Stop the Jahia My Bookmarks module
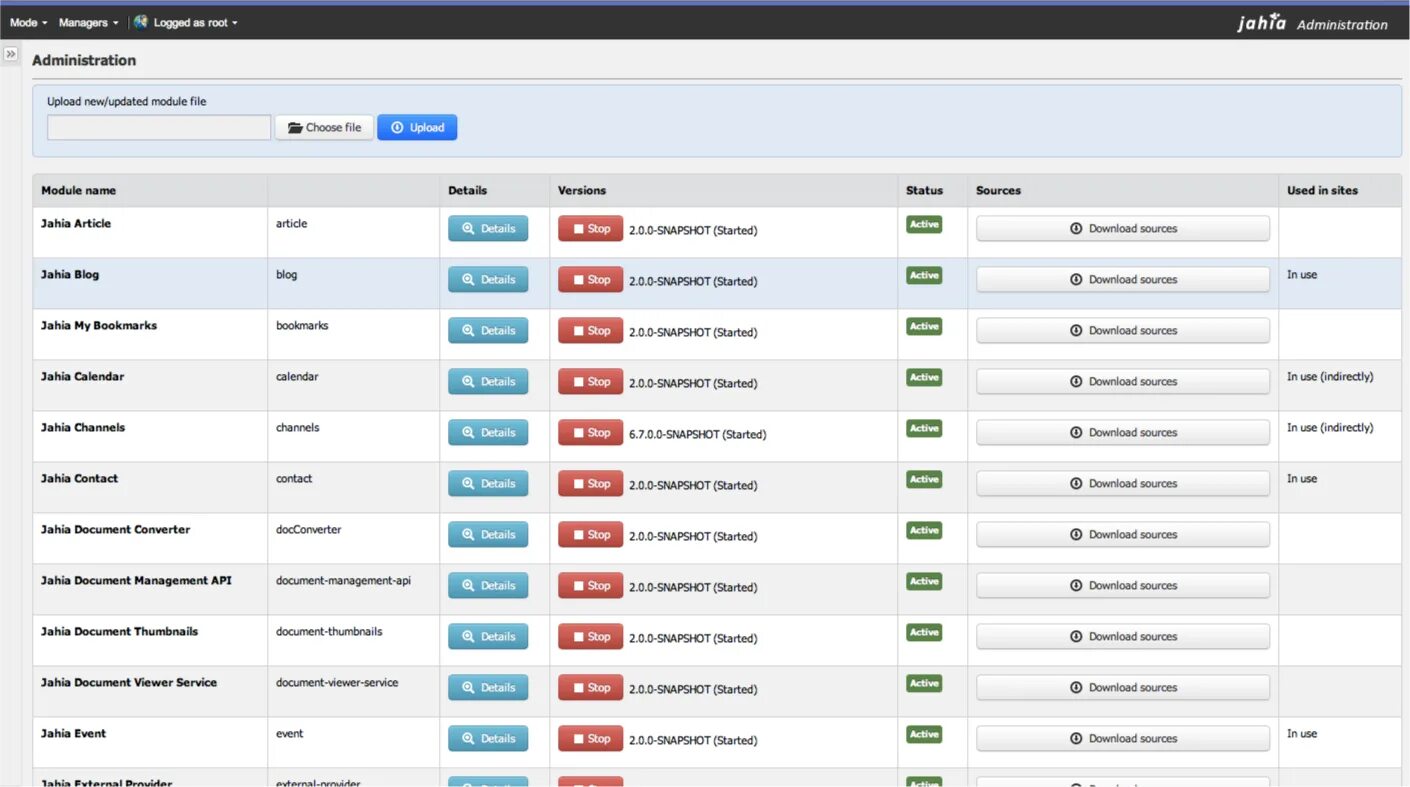Screen dimensions: 1410x787 click(590, 330)
